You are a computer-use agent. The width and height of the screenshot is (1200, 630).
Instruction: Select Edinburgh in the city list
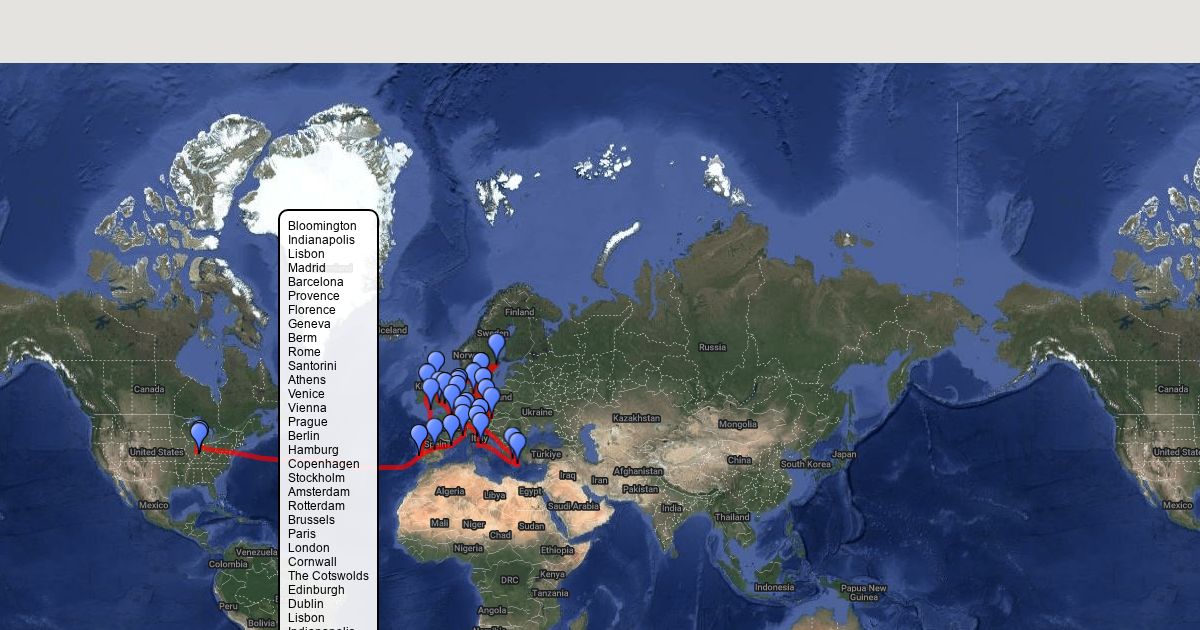(x=316, y=590)
